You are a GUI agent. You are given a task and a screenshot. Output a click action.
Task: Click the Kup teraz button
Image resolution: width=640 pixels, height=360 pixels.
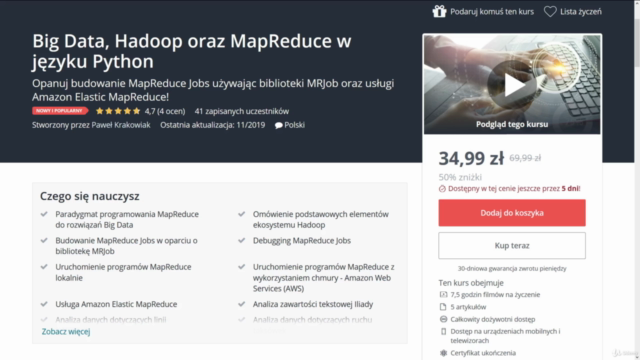(x=512, y=245)
